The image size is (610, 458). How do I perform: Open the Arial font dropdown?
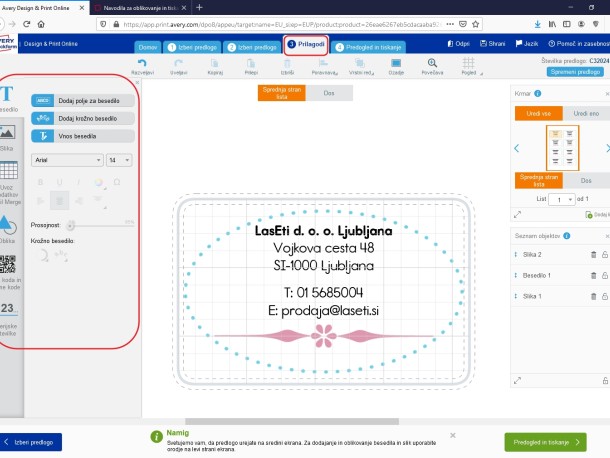click(x=67, y=160)
